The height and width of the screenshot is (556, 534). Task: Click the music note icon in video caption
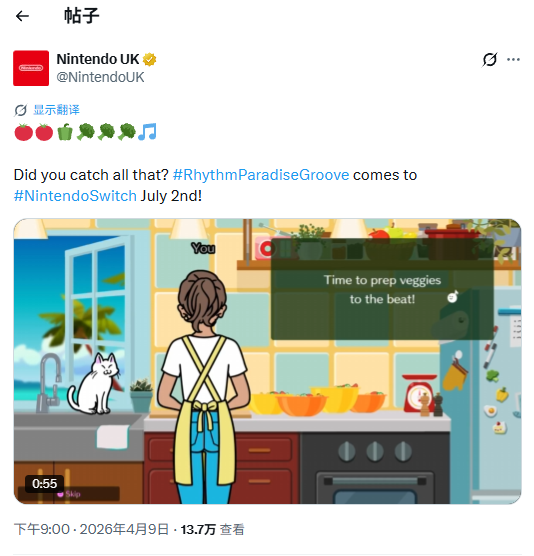(453, 296)
